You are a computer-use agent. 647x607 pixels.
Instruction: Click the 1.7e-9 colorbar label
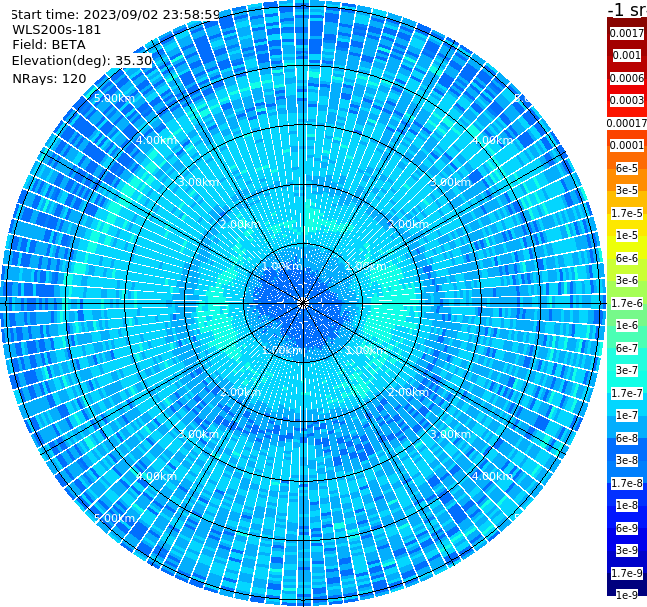click(x=627, y=573)
